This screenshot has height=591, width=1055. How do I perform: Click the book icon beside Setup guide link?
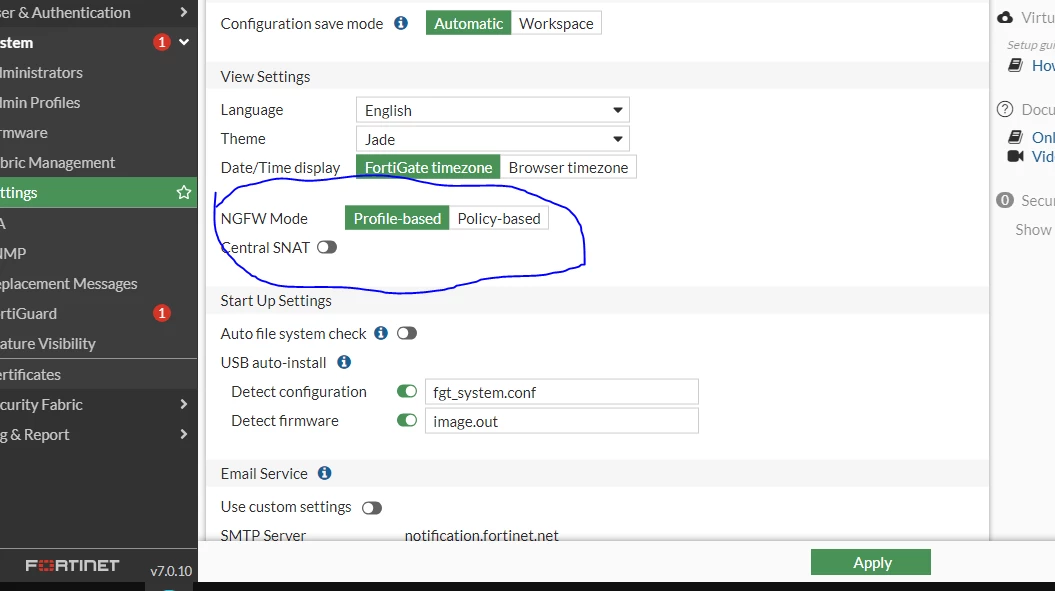click(x=1015, y=65)
